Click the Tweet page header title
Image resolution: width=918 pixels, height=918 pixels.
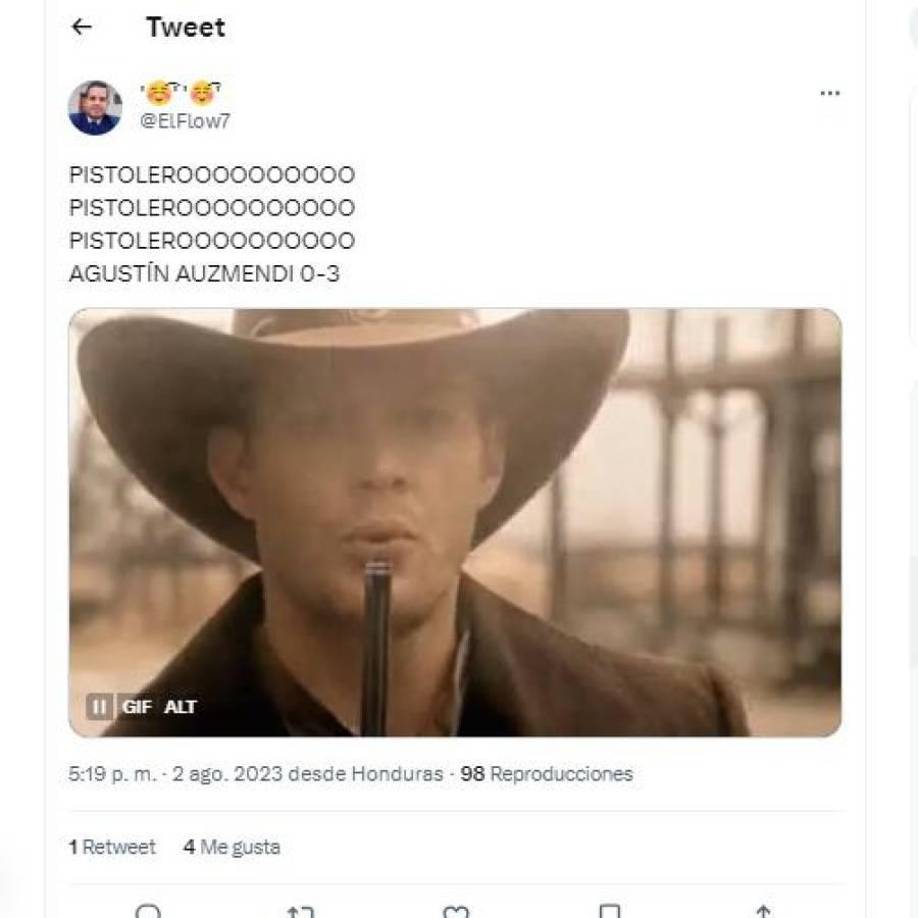pyautogui.click(x=186, y=28)
